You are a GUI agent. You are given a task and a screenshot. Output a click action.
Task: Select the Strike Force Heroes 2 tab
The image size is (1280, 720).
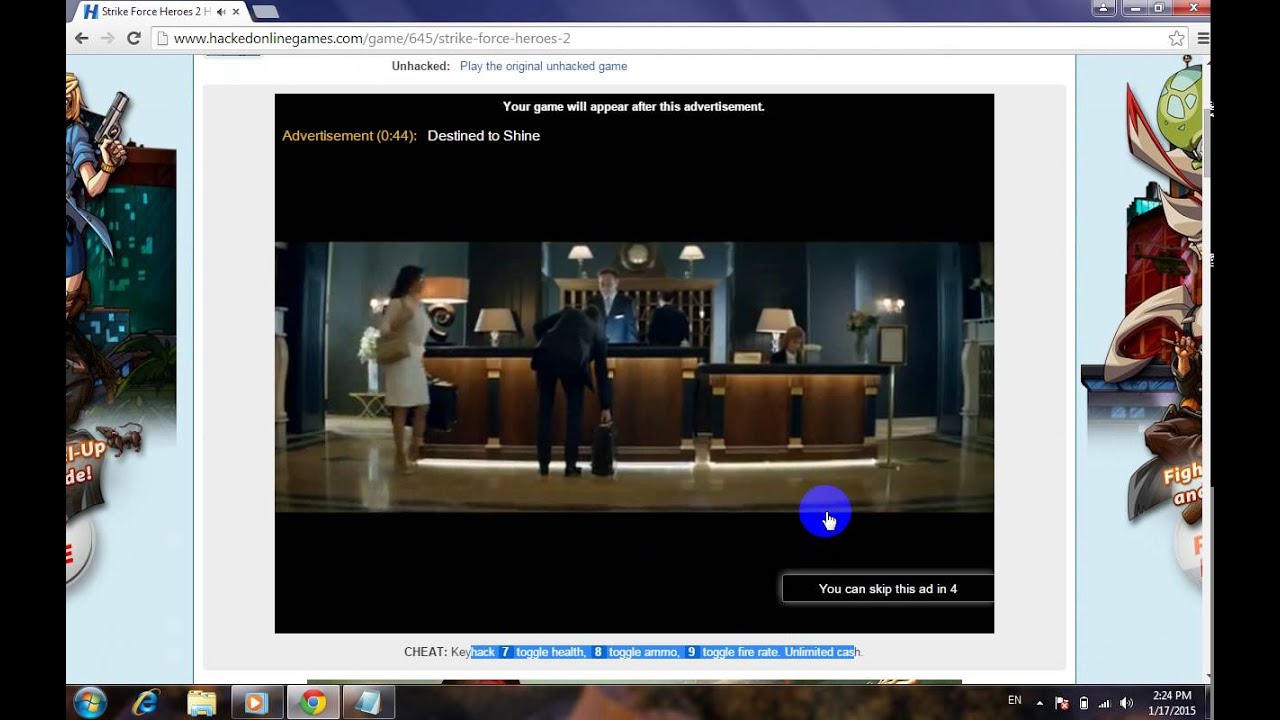158,12
